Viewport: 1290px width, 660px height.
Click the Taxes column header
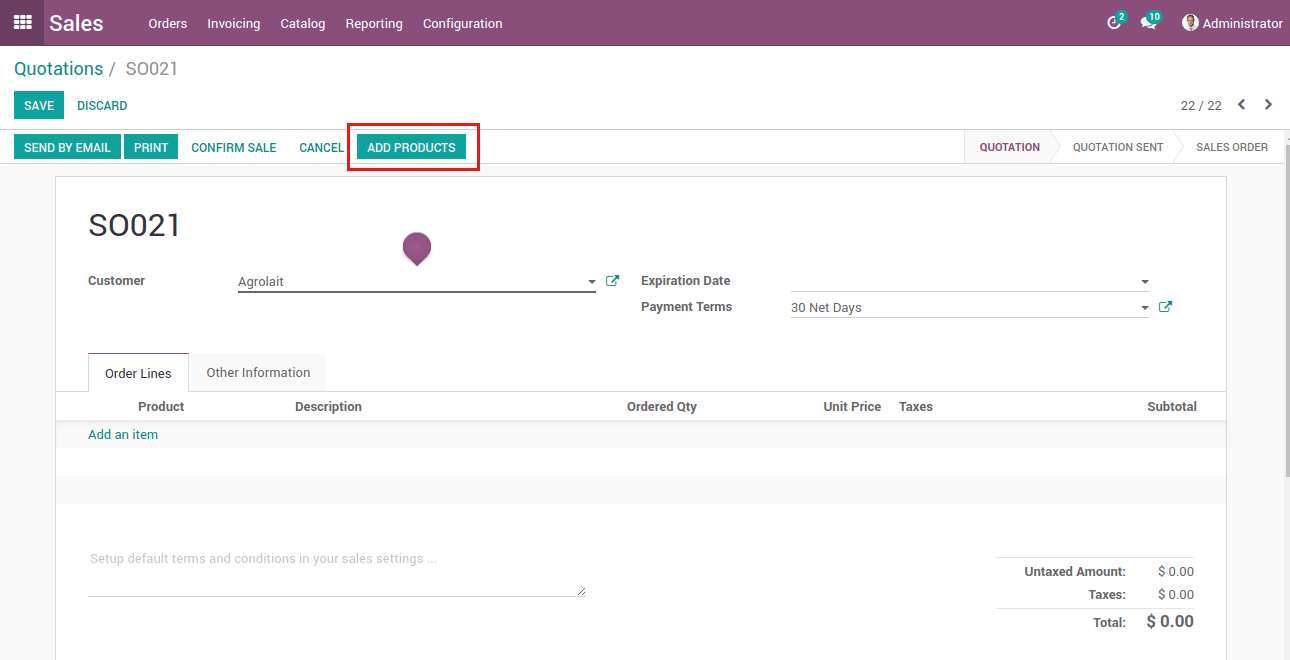tap(916, 406)
